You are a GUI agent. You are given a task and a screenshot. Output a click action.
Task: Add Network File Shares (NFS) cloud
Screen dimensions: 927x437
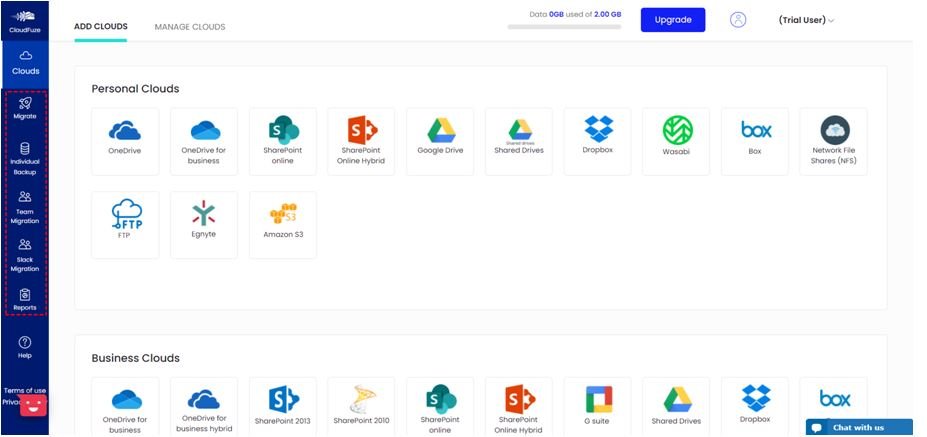(834, 141)
